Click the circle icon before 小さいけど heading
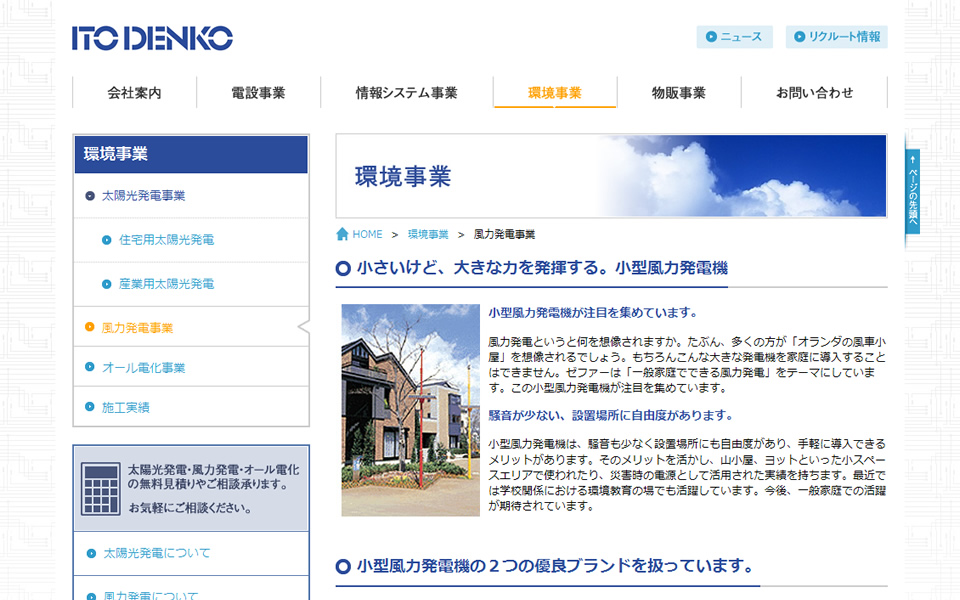Image resolution: width=960 pixels, height=600 pixels. pos(343,268)
